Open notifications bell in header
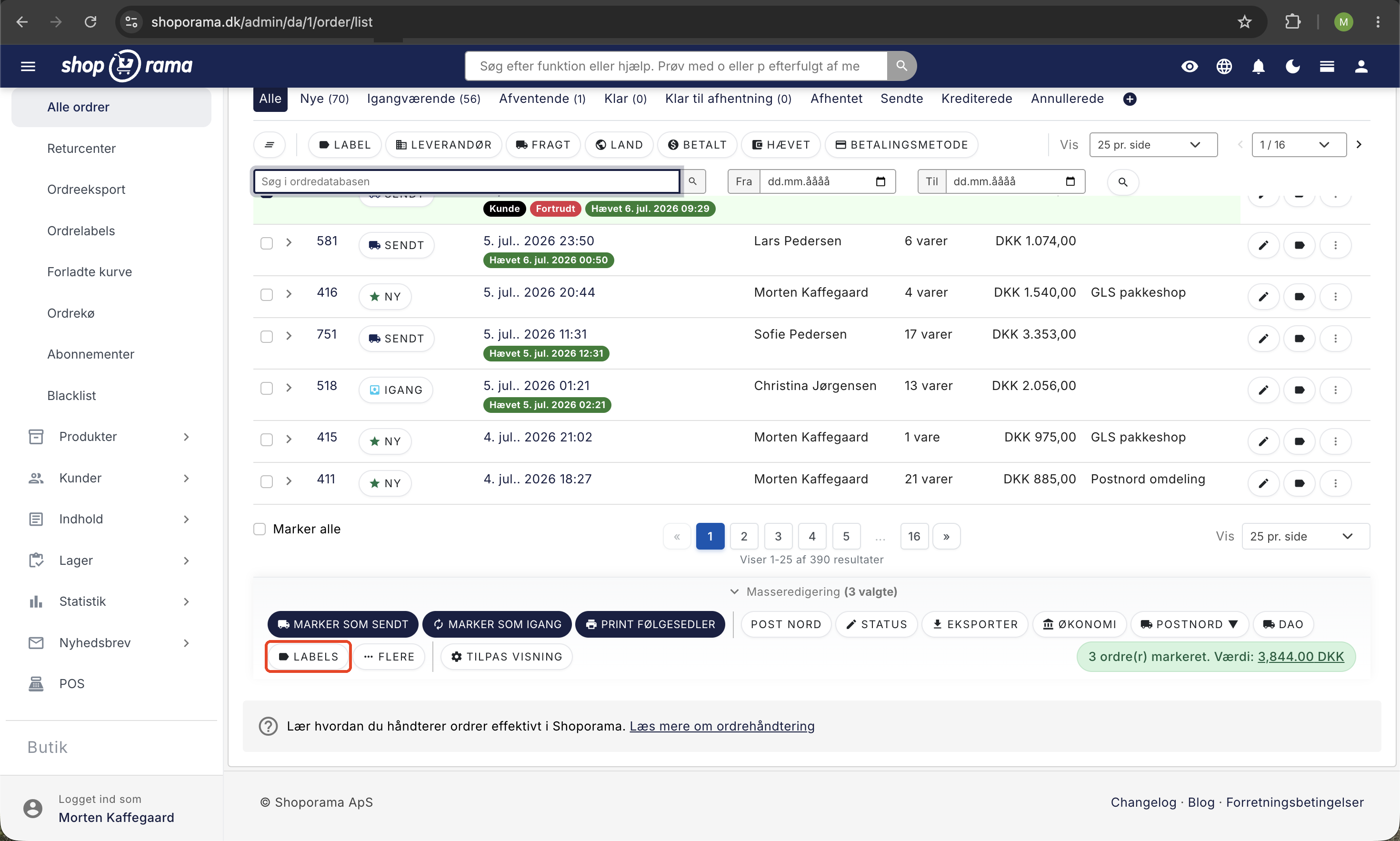The image size is (1400, 841). pos(1259,66)
